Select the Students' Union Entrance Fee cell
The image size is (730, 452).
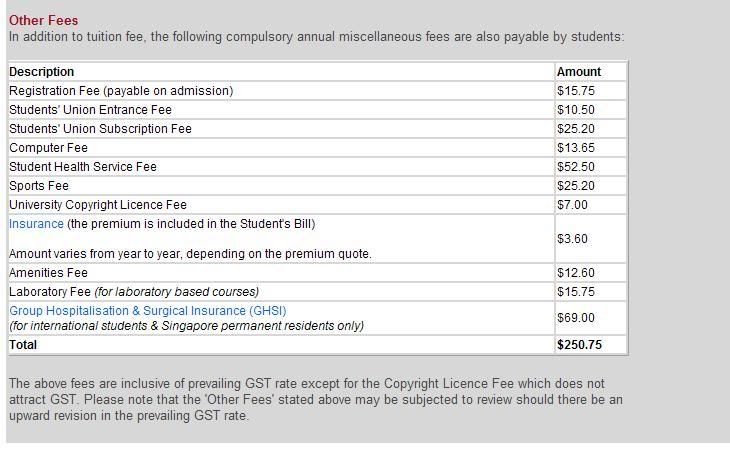(x=90, y=110)
